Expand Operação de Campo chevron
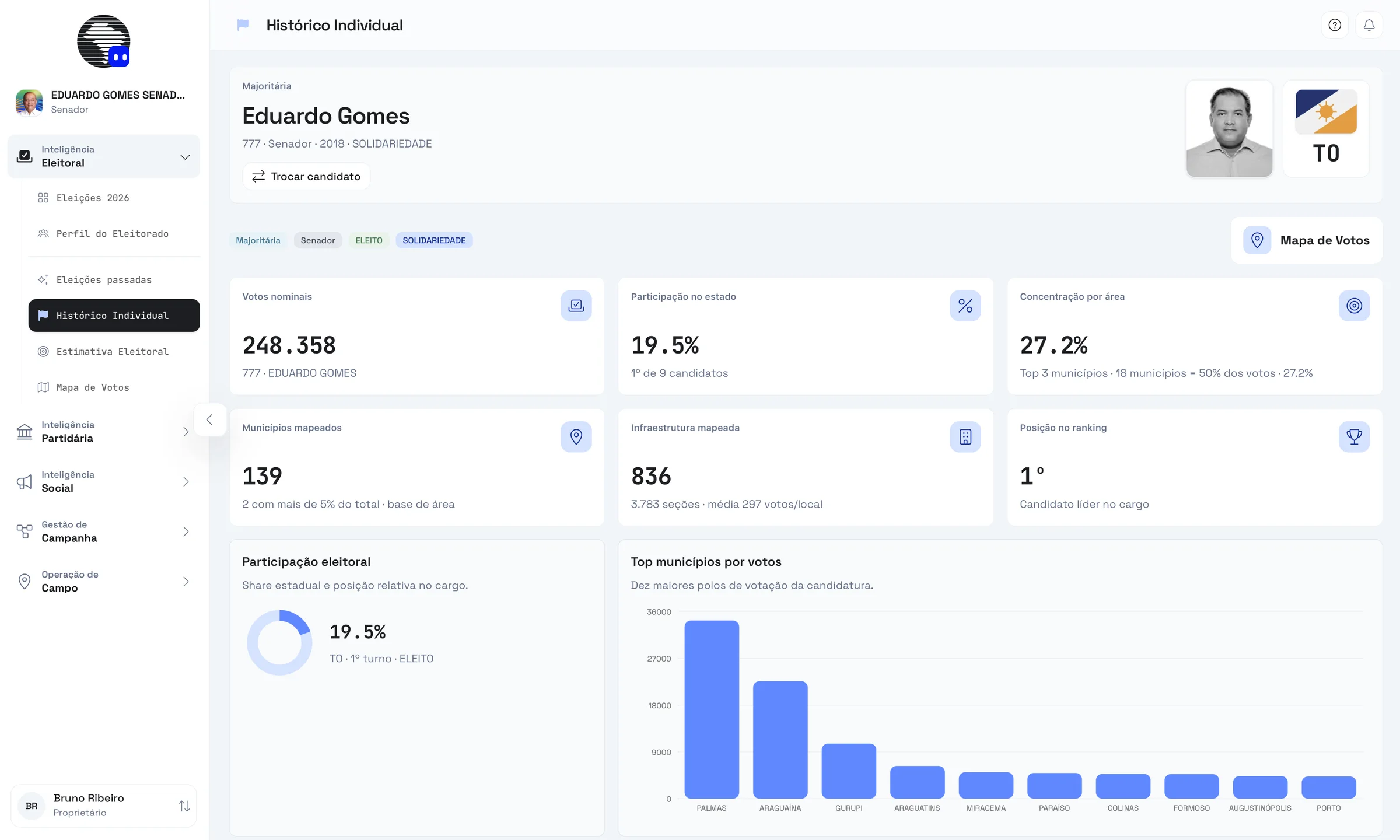The height and width of the screenshot is (840, 1400). tap(185, 582)
